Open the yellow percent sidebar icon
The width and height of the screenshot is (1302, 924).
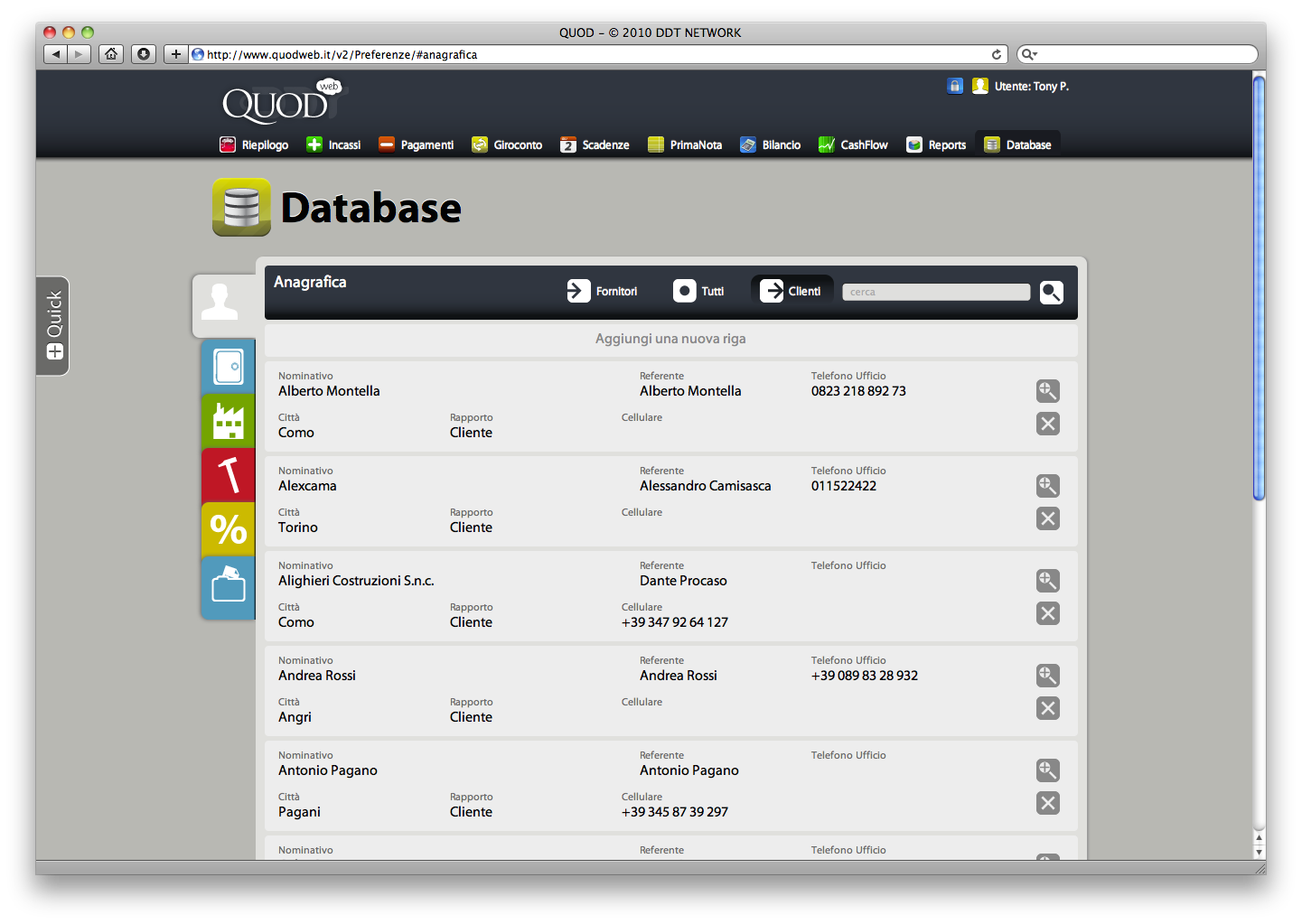point(229,529)
